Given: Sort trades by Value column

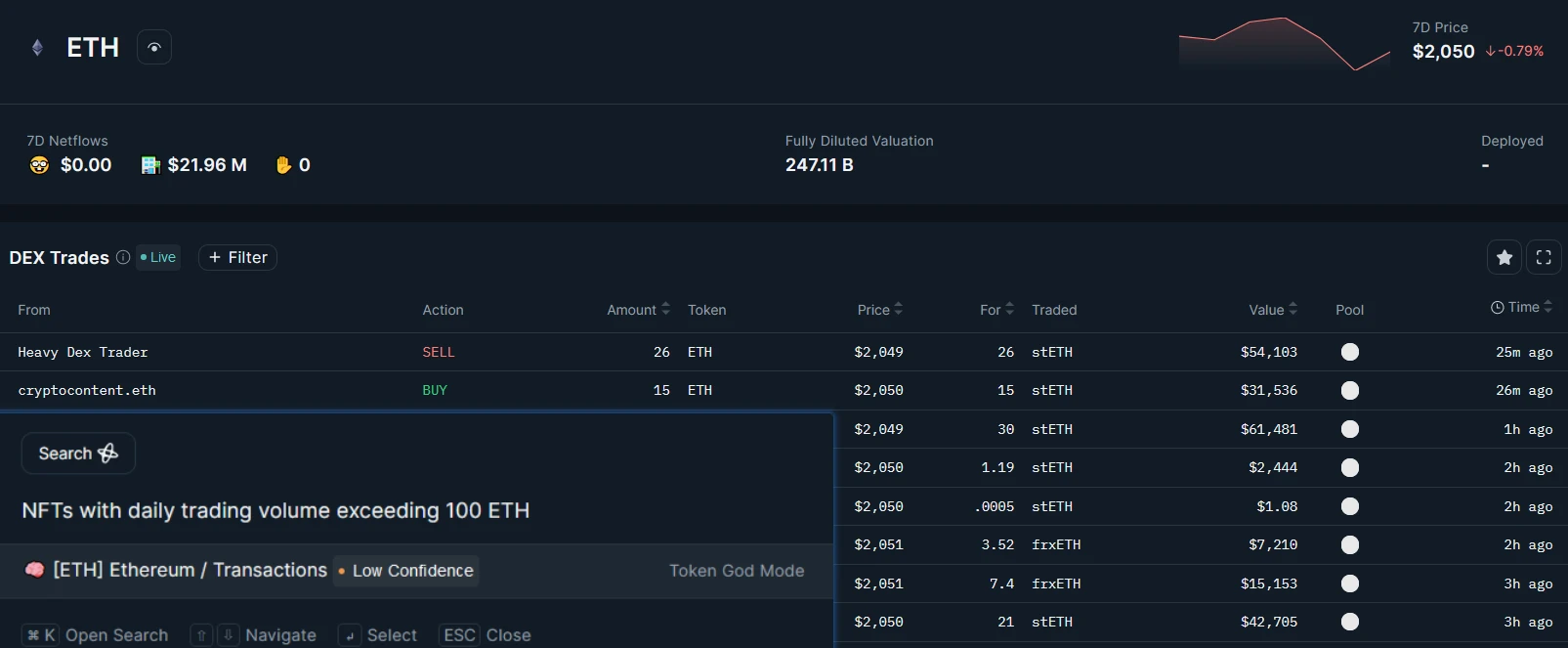Looking at the screenshot, I should [1272, 310].
